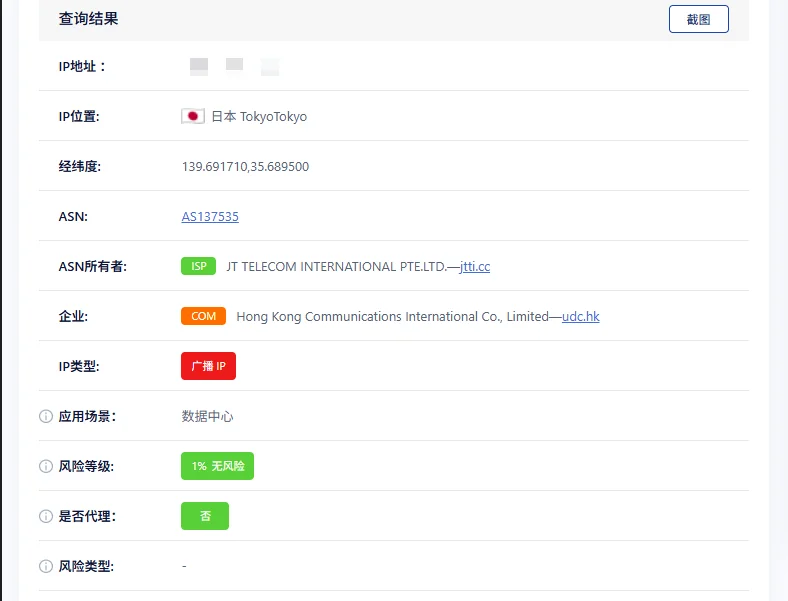Click the info icon beside 应用场景

point(45,416)
